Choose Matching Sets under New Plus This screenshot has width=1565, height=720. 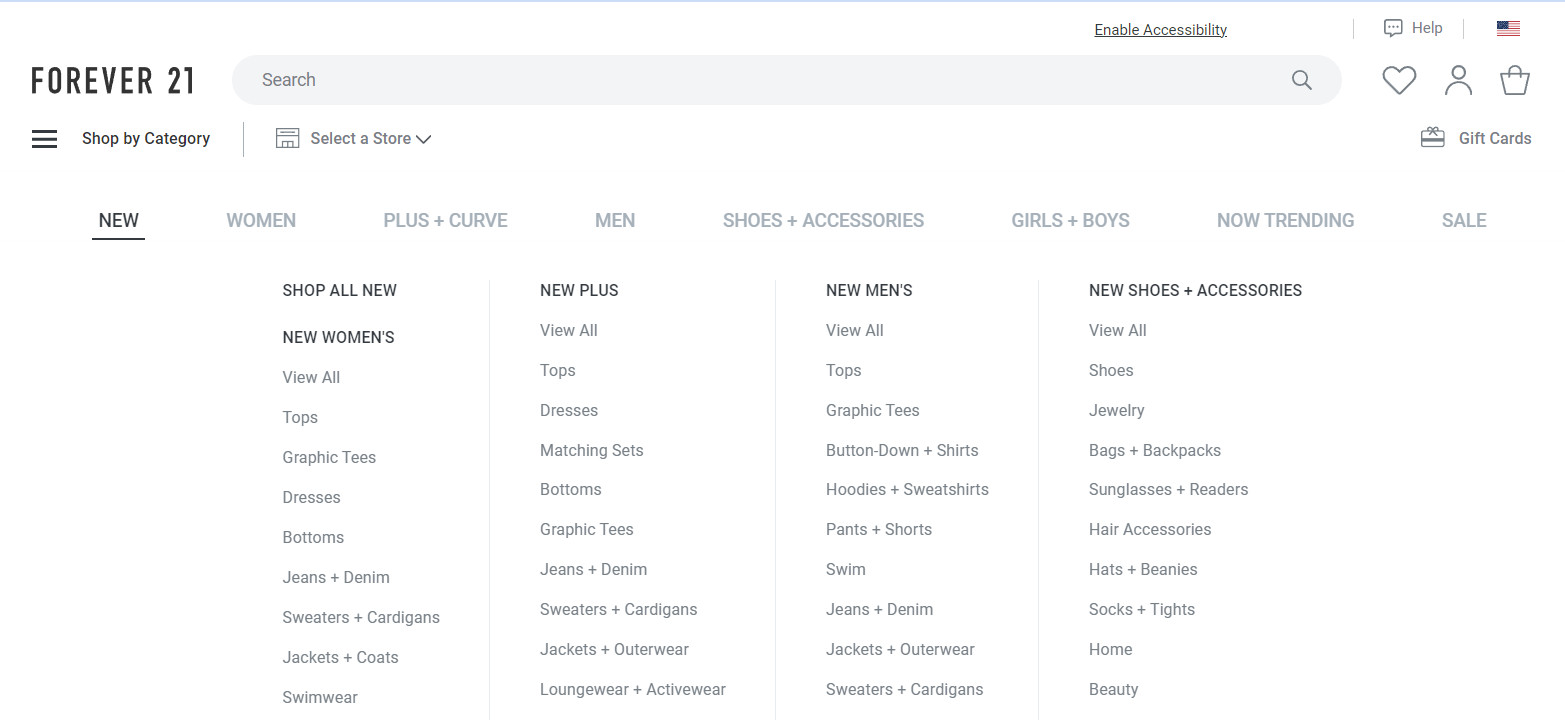pyautogui.click(x=591, y=451)
